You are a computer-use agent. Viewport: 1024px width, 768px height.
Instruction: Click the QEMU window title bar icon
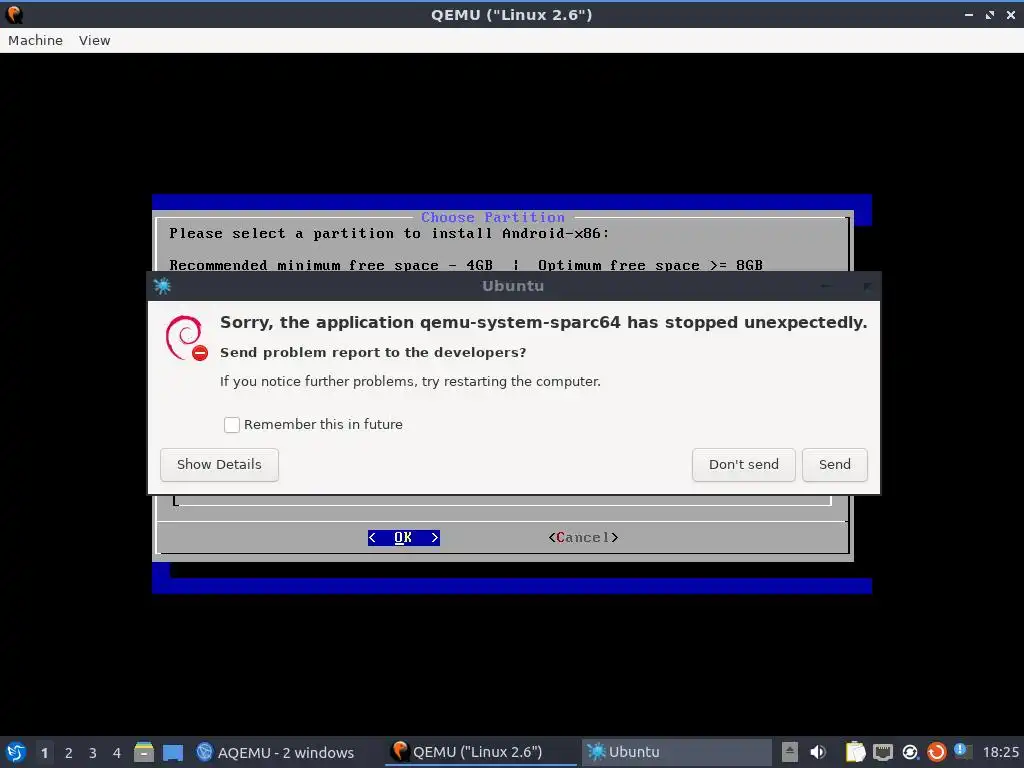pos(14,14)
